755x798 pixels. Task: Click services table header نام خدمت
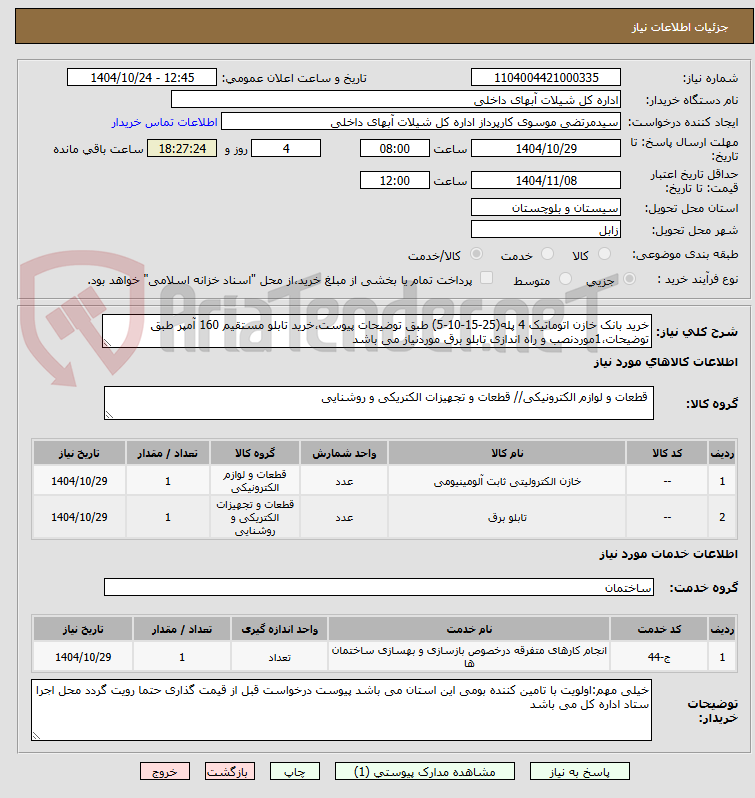point(469,630)
